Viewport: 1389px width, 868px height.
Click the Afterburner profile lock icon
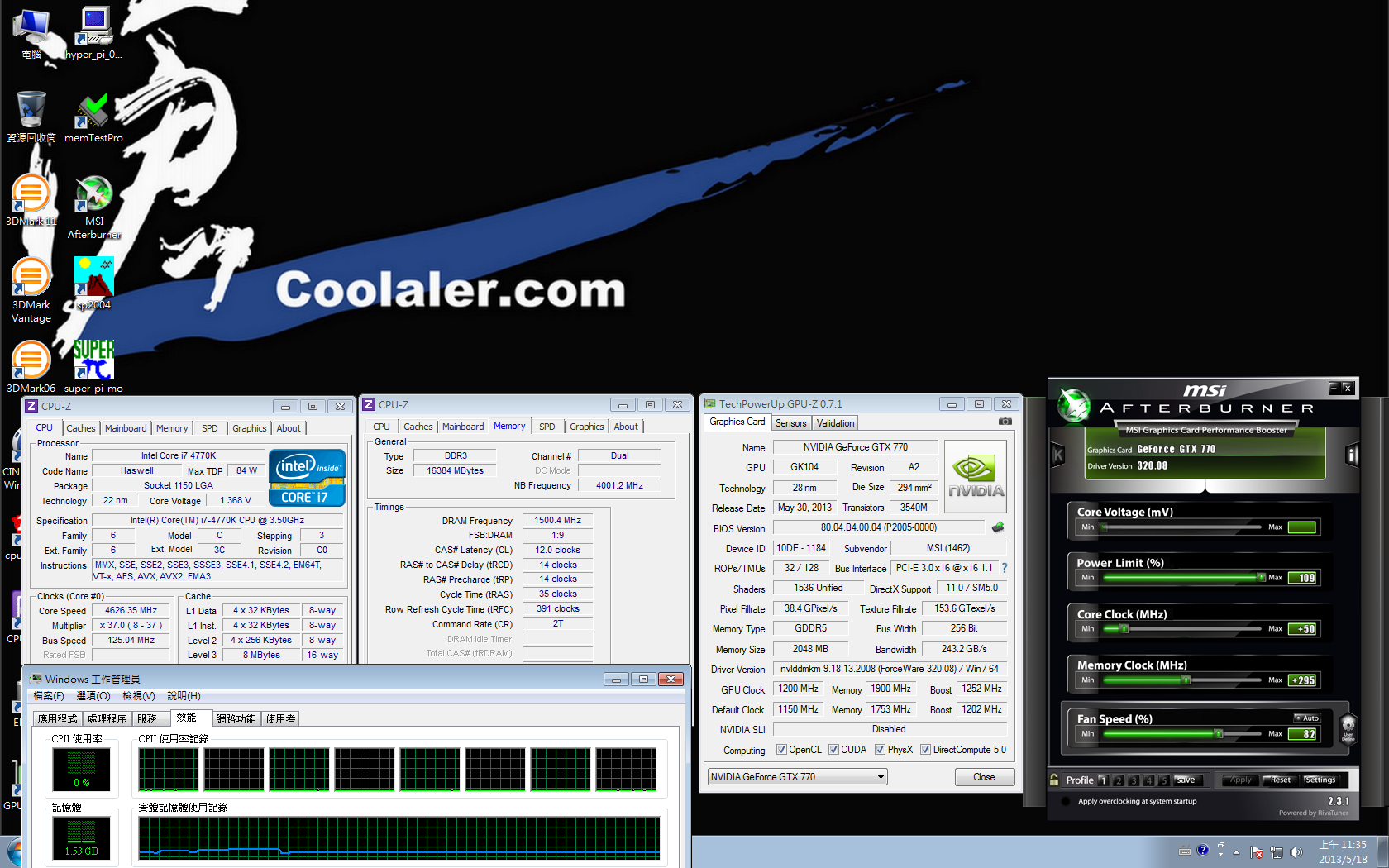[x=1054, y=780]
